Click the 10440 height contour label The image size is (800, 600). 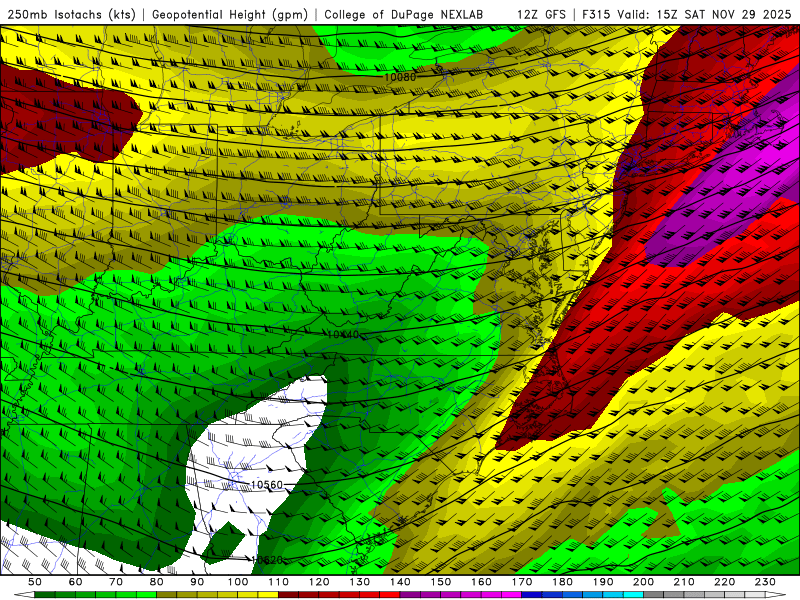click(x=343, y=335)
